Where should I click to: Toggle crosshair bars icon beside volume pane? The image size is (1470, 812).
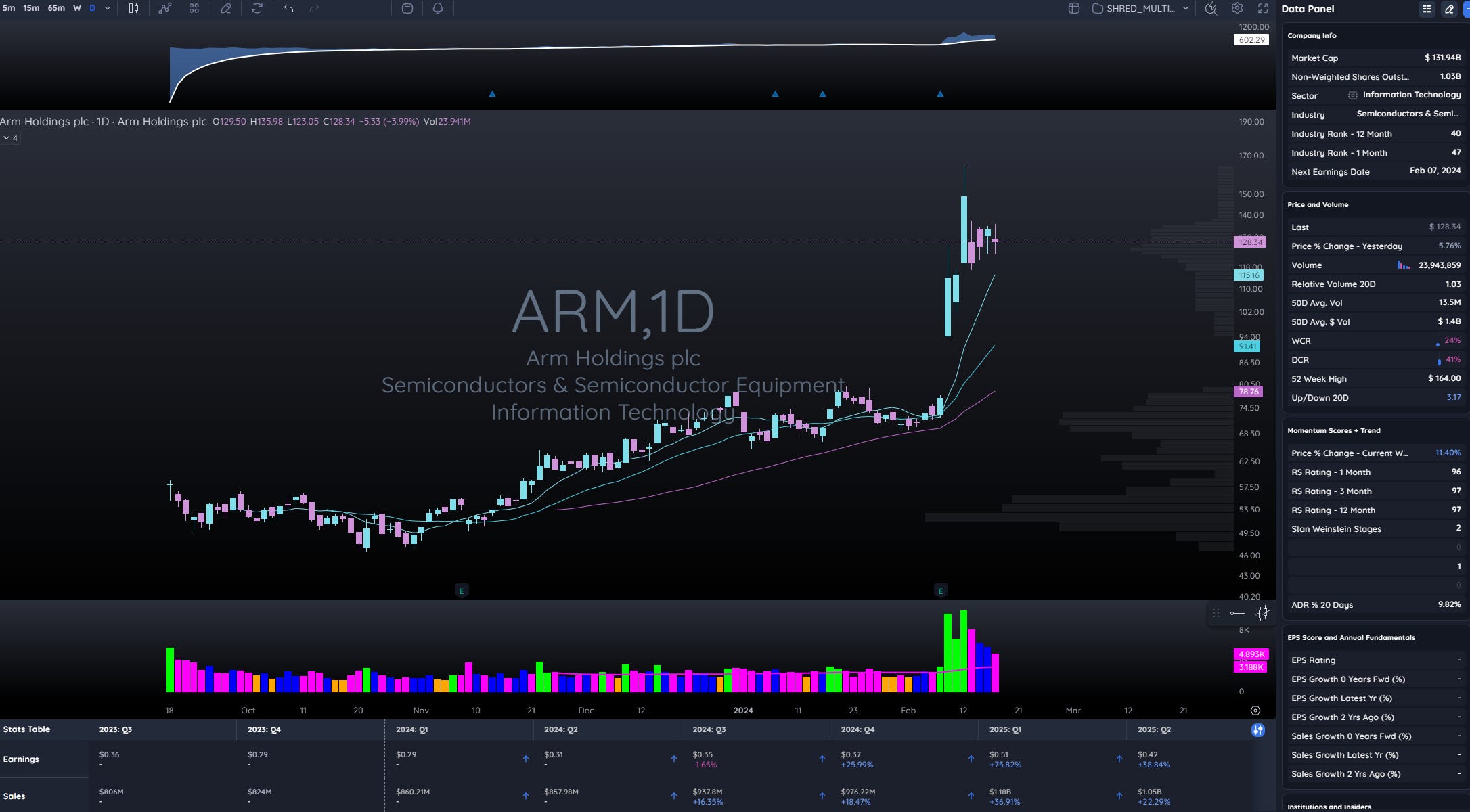coord(1262,613)
